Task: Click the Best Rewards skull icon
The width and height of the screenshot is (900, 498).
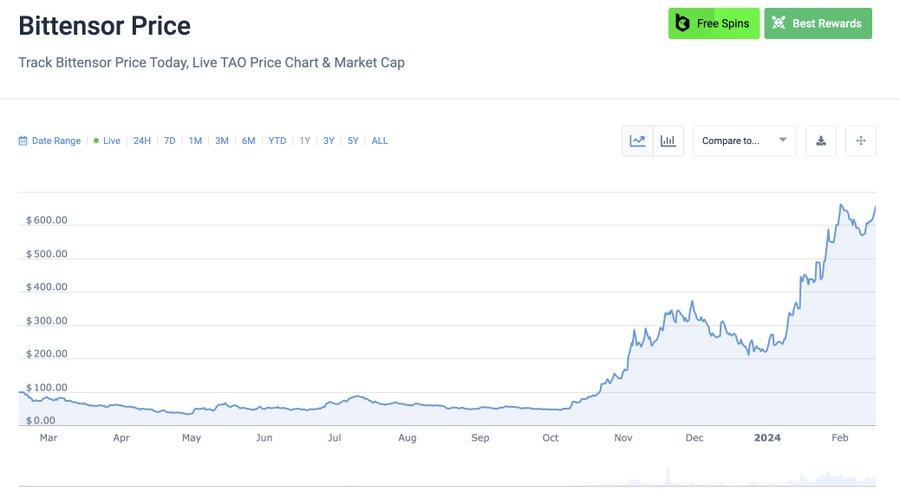Action: (778, 23)
